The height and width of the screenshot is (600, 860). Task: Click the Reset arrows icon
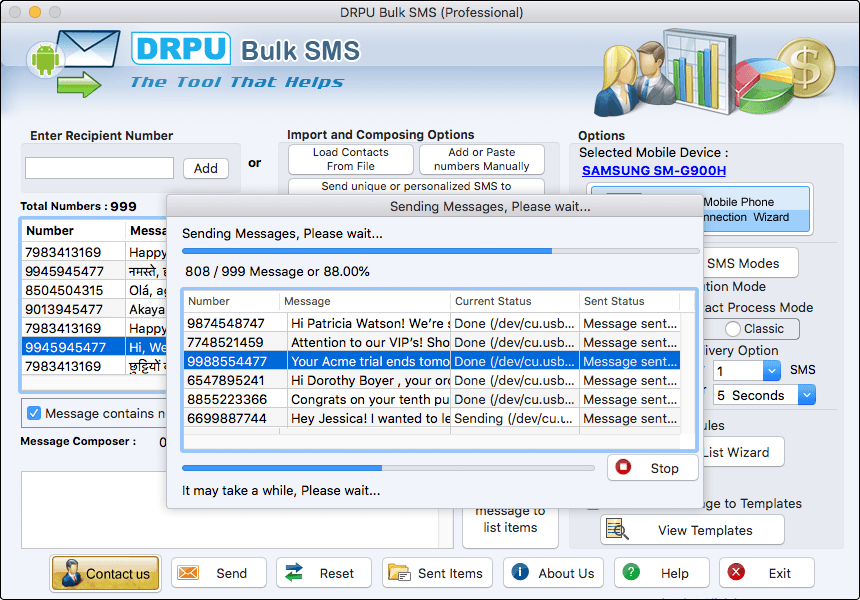click(x=294, y=573)
